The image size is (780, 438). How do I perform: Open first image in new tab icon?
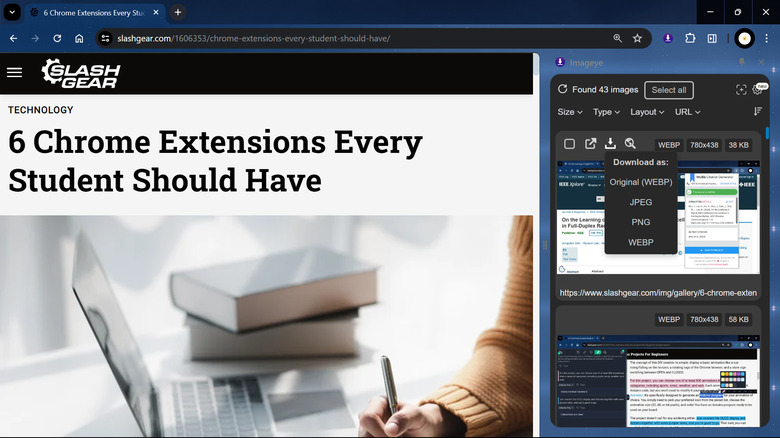coord(590,144)
